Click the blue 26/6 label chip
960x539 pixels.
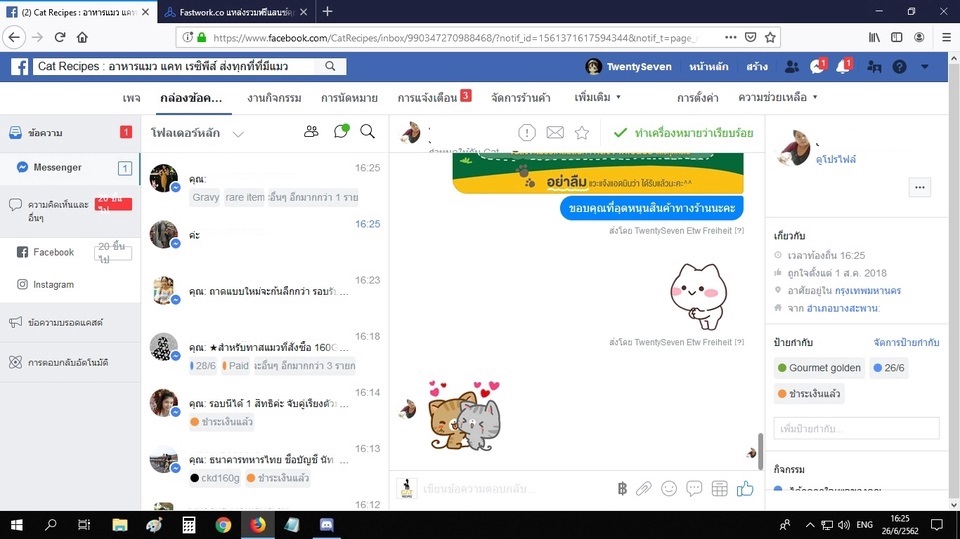888,368
